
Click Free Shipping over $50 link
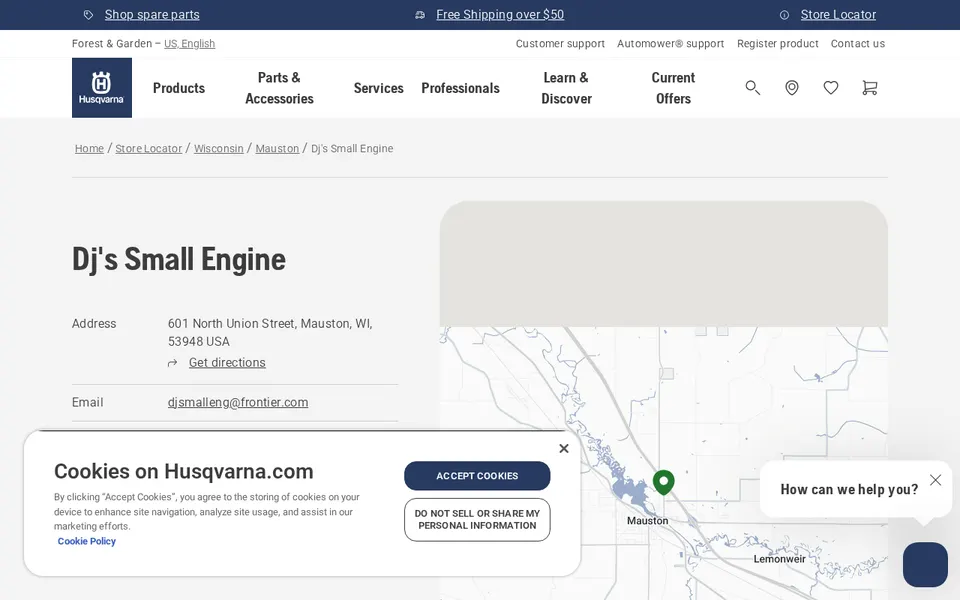coord(500,15)
